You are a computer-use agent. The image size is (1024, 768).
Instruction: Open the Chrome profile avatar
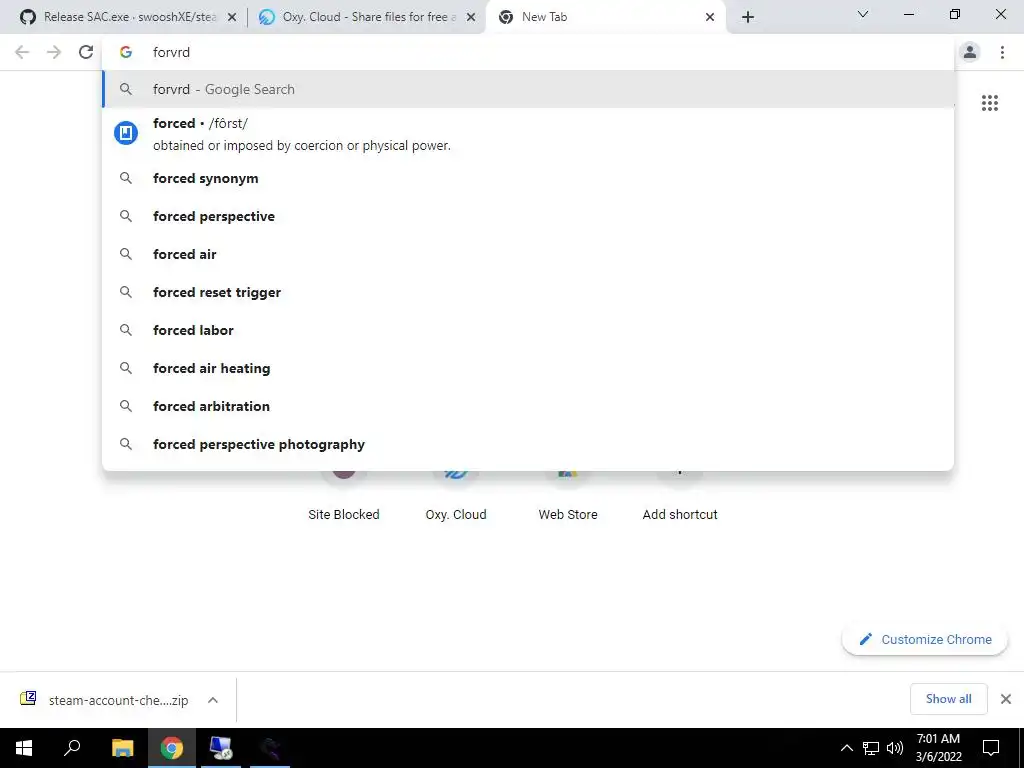click(970, 52)
